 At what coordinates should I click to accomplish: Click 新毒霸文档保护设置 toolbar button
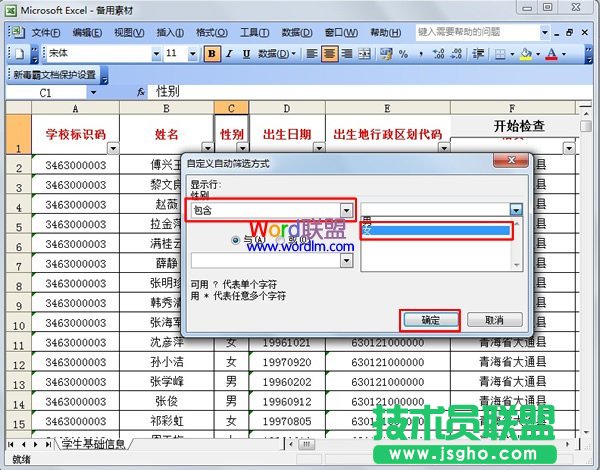(x=55, y=75)
